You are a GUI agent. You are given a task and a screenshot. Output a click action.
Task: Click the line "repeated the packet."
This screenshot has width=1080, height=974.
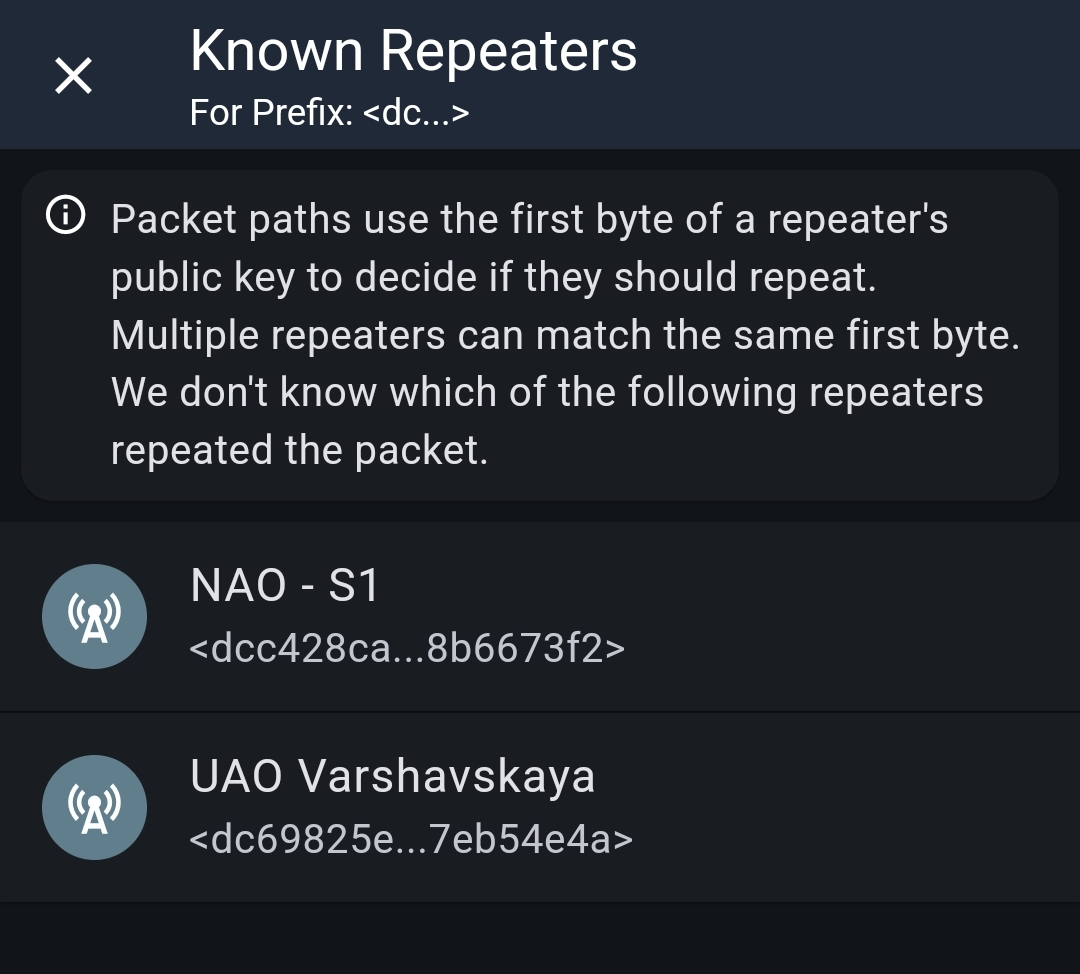[299, 451]
